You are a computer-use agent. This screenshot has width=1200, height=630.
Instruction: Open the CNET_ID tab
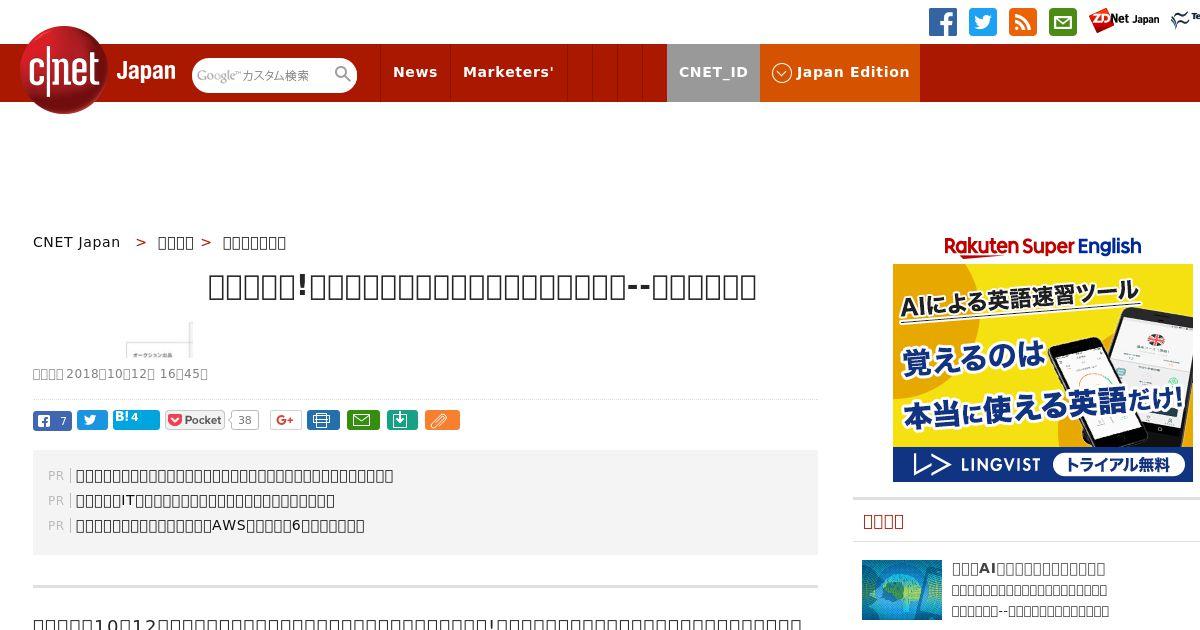[x=713, y=72]
